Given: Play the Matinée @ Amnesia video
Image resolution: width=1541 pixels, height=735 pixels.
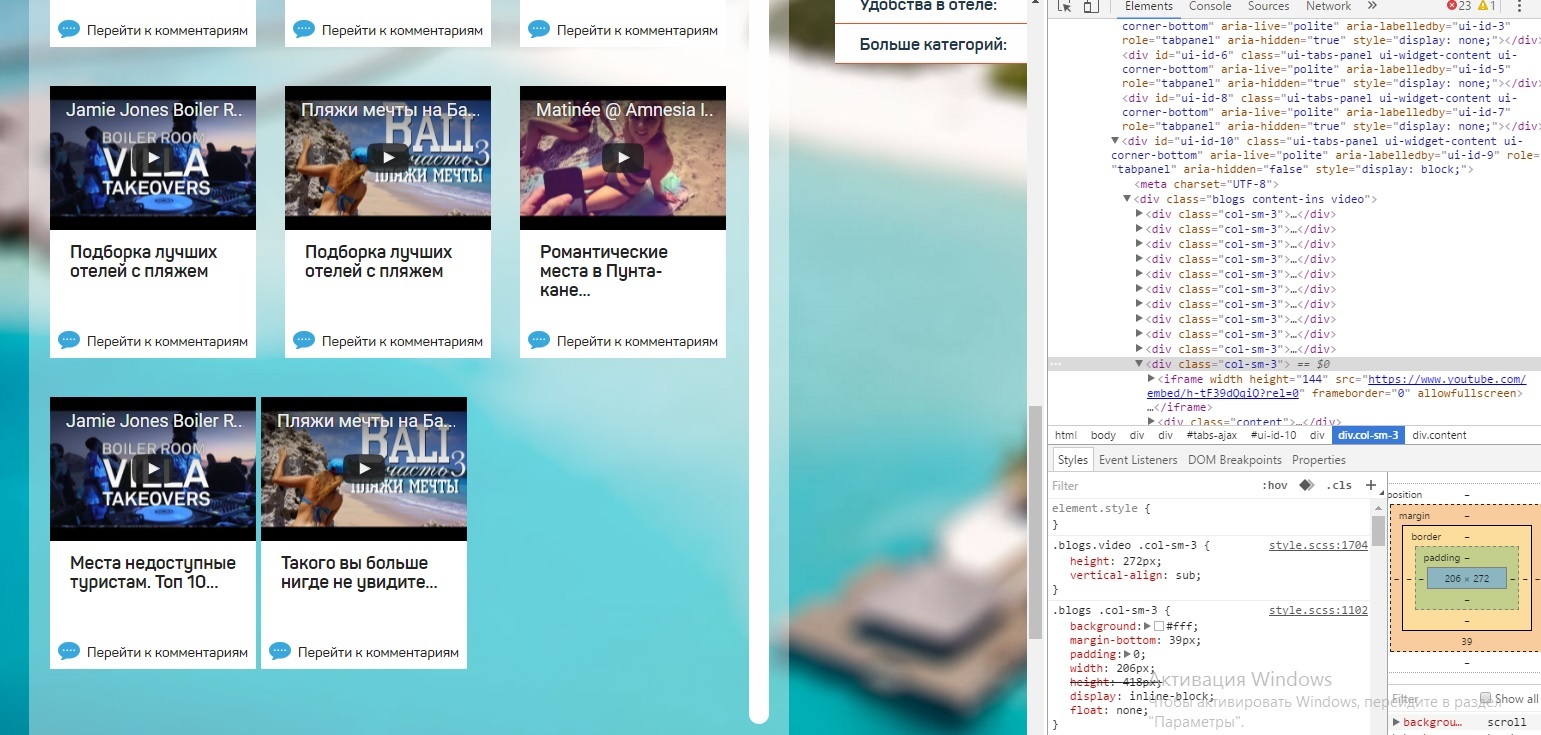Looking at the screenshot, I should click(x=623, y=157).
